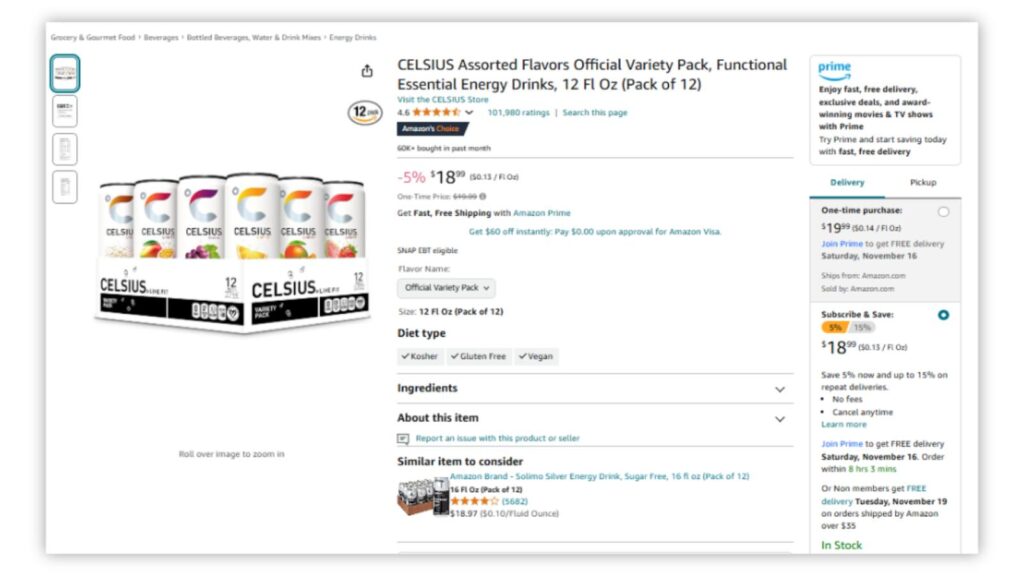Expand the Ingredients section
The width and height of the screenshot is (1024, 576).
(781, 388)
